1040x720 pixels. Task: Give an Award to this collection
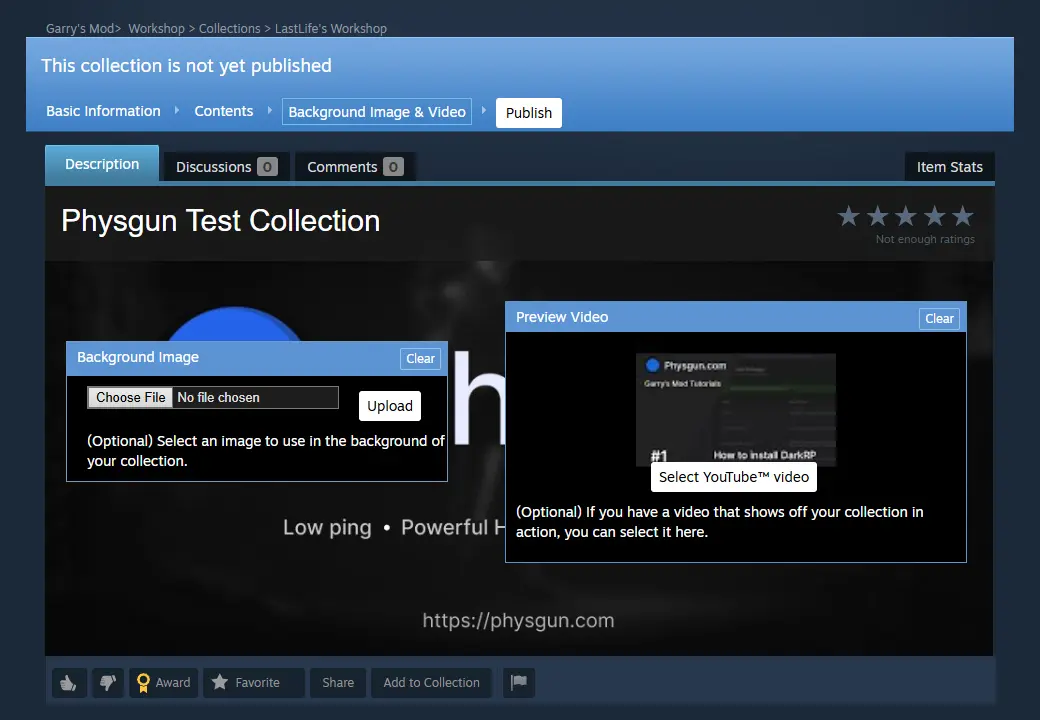click(163, 683)
